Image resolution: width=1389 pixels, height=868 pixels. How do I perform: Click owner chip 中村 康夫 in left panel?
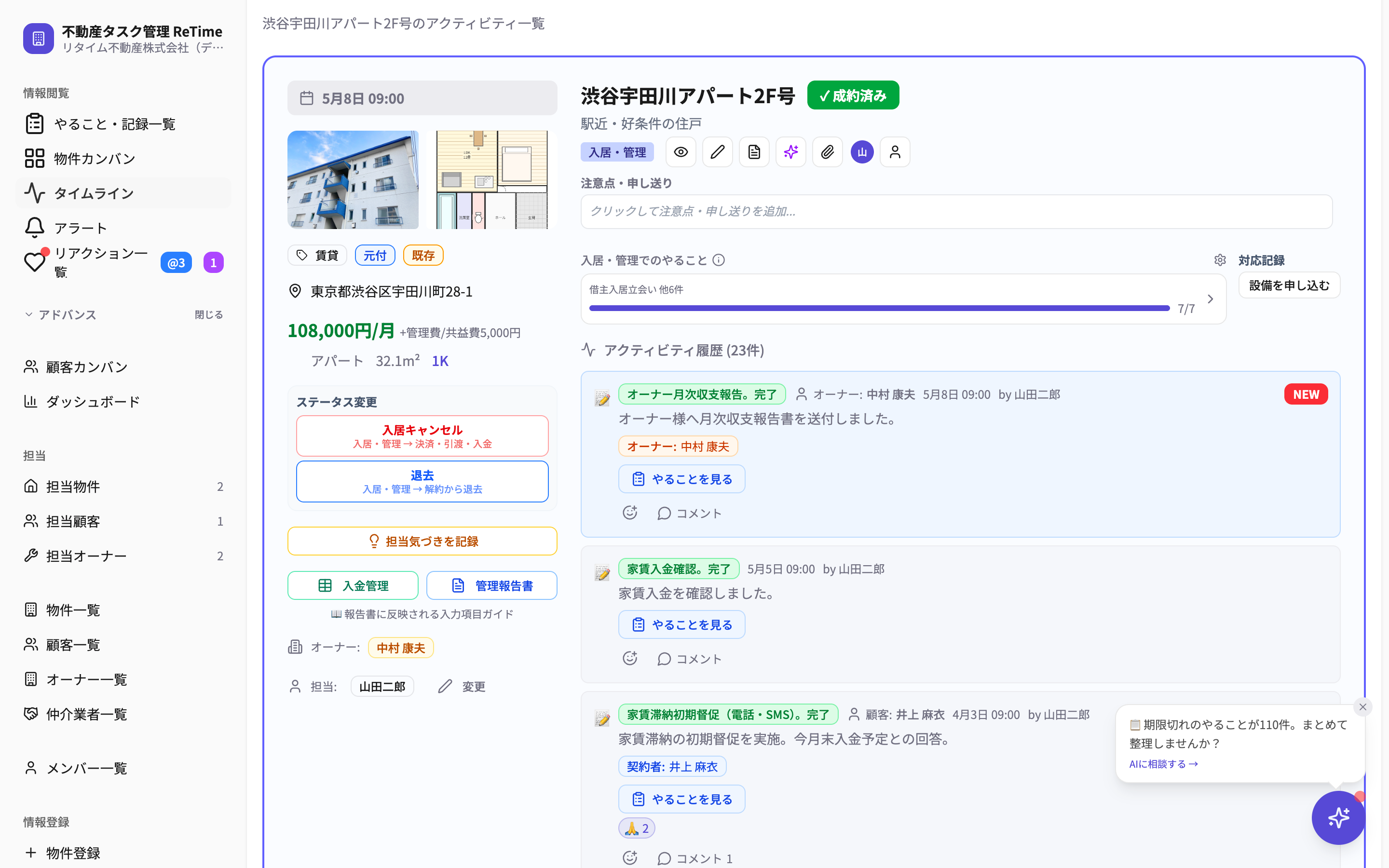coord(401,648)
